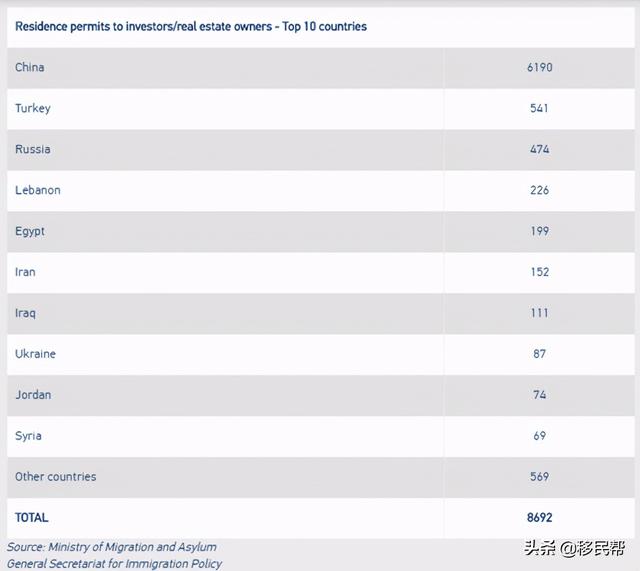This screenshot has width=640, height=571.
Task: Select the Other countries row label
Action: [56, 477]
